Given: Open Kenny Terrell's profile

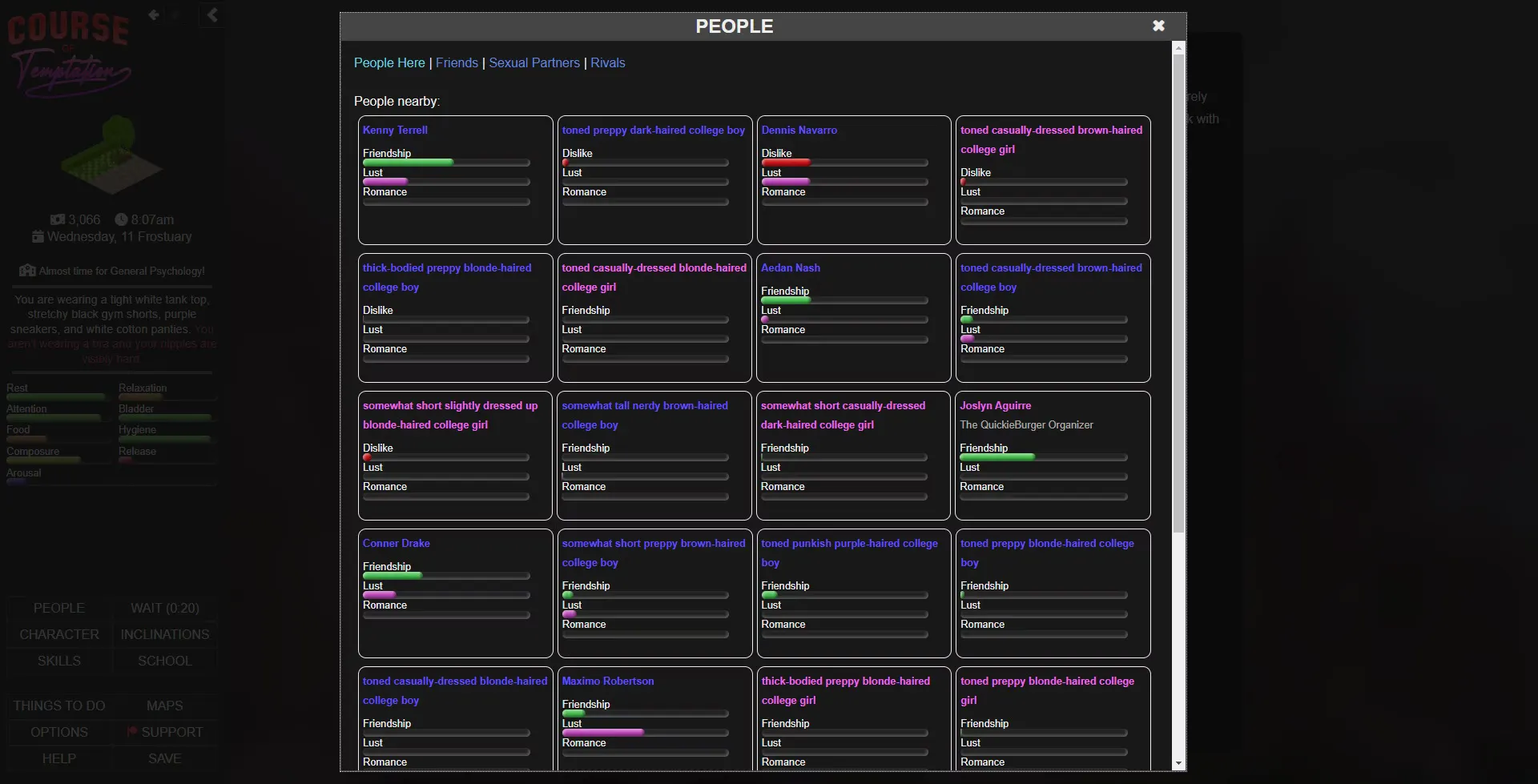Looking at the screenshot, I should point(395,130).
